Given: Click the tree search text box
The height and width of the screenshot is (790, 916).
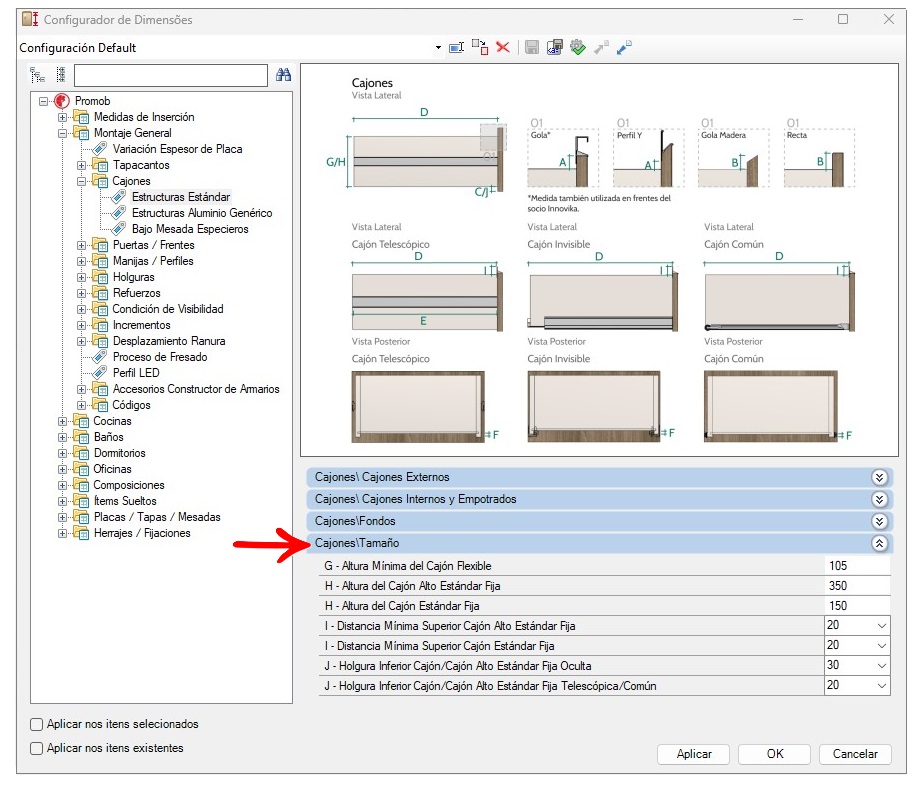Looking at the screenshot, I should point(170,75).
